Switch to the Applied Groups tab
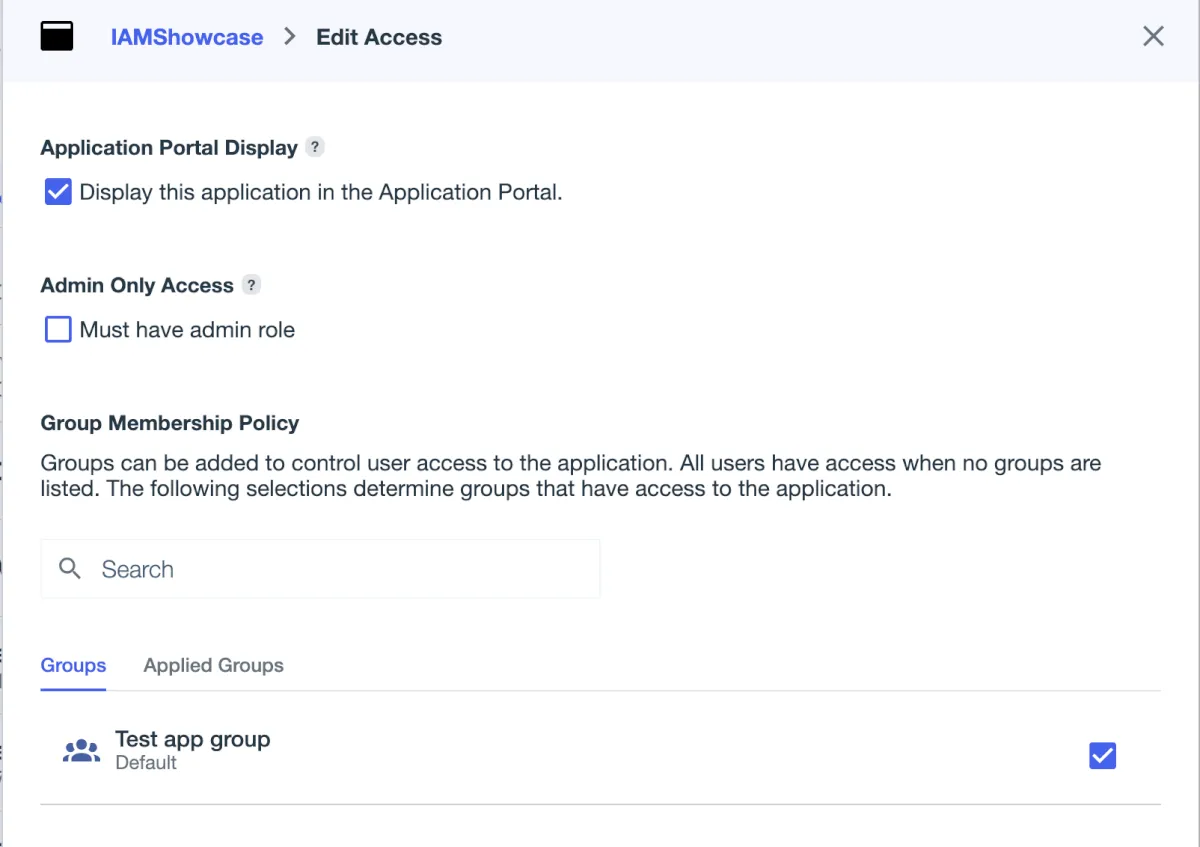This screenshot has width=1200, height=847. 213,666
